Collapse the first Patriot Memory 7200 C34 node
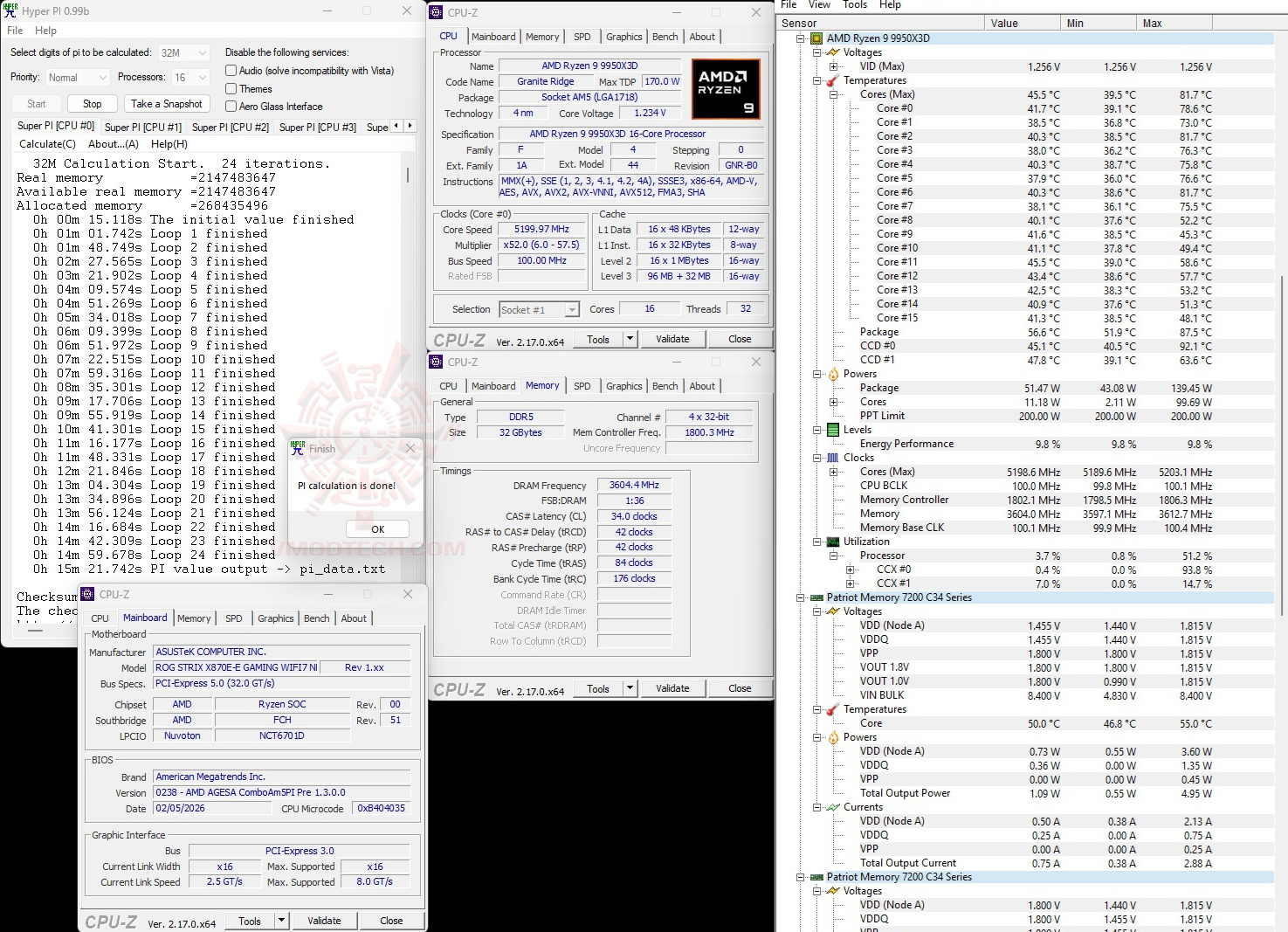The height and width of the screenshot is (932, 1288). [x=800, y=597]
